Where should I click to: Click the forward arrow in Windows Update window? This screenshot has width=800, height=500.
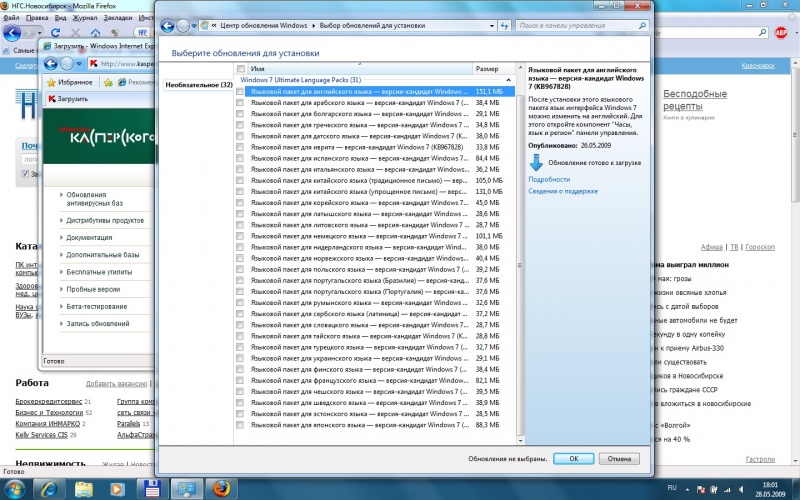[x=183, y=26]
